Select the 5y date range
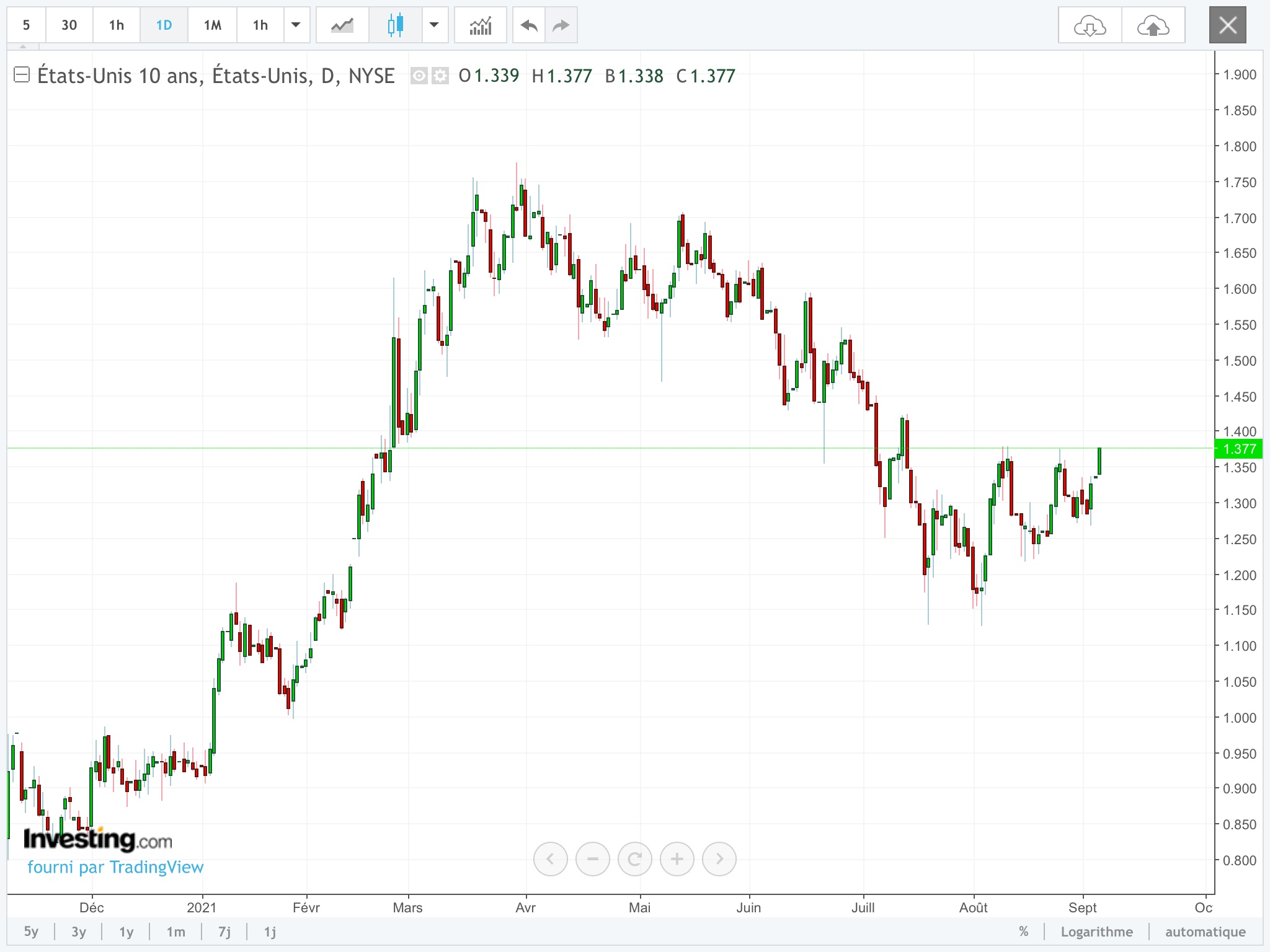 [31, 932]
